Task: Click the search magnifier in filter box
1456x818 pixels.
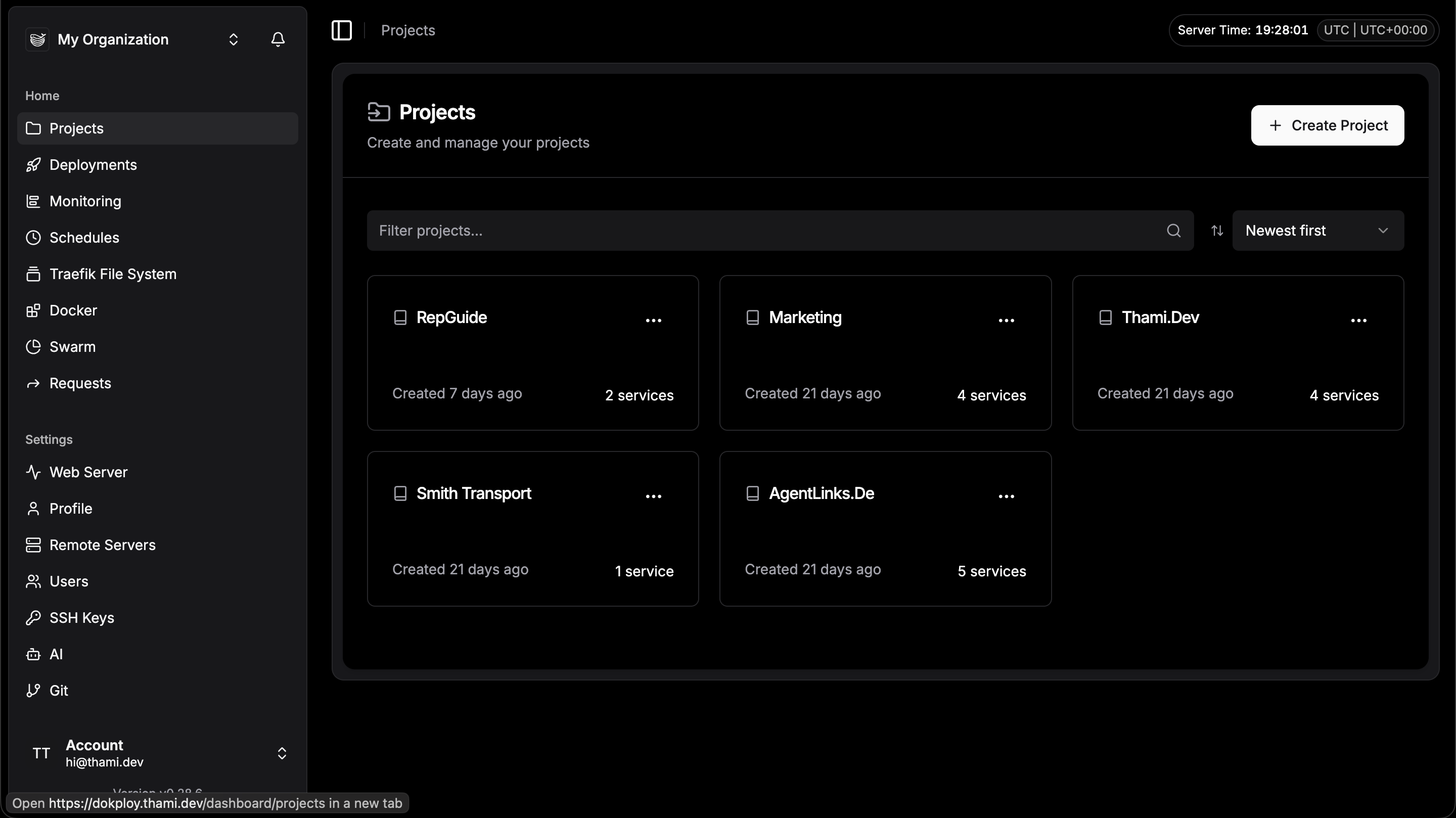Action: click(x=1173, y=231)
